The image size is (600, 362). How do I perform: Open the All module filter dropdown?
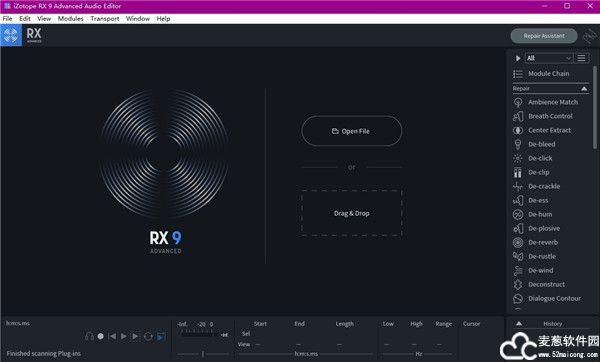click(x=549, y=58)
